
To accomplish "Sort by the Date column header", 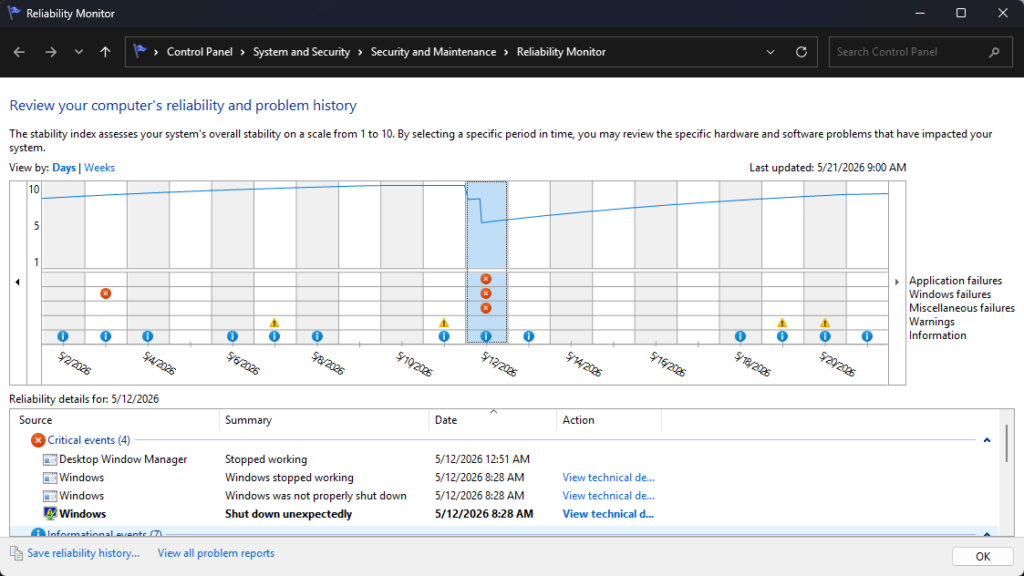I will tap(492, 420).
